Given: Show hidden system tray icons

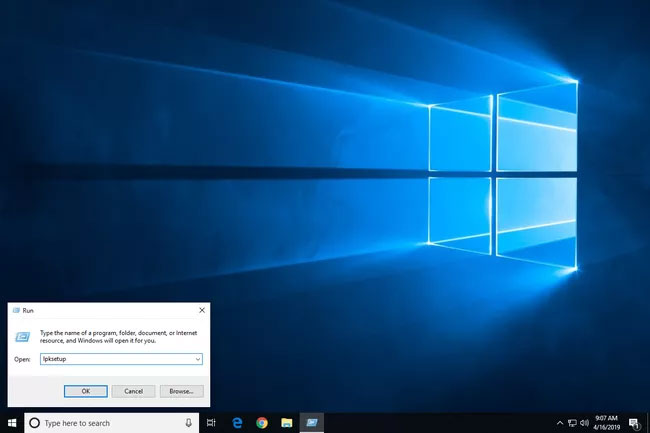Looking at the screenshot, I should pyautogui.click(x=560, y=423).
